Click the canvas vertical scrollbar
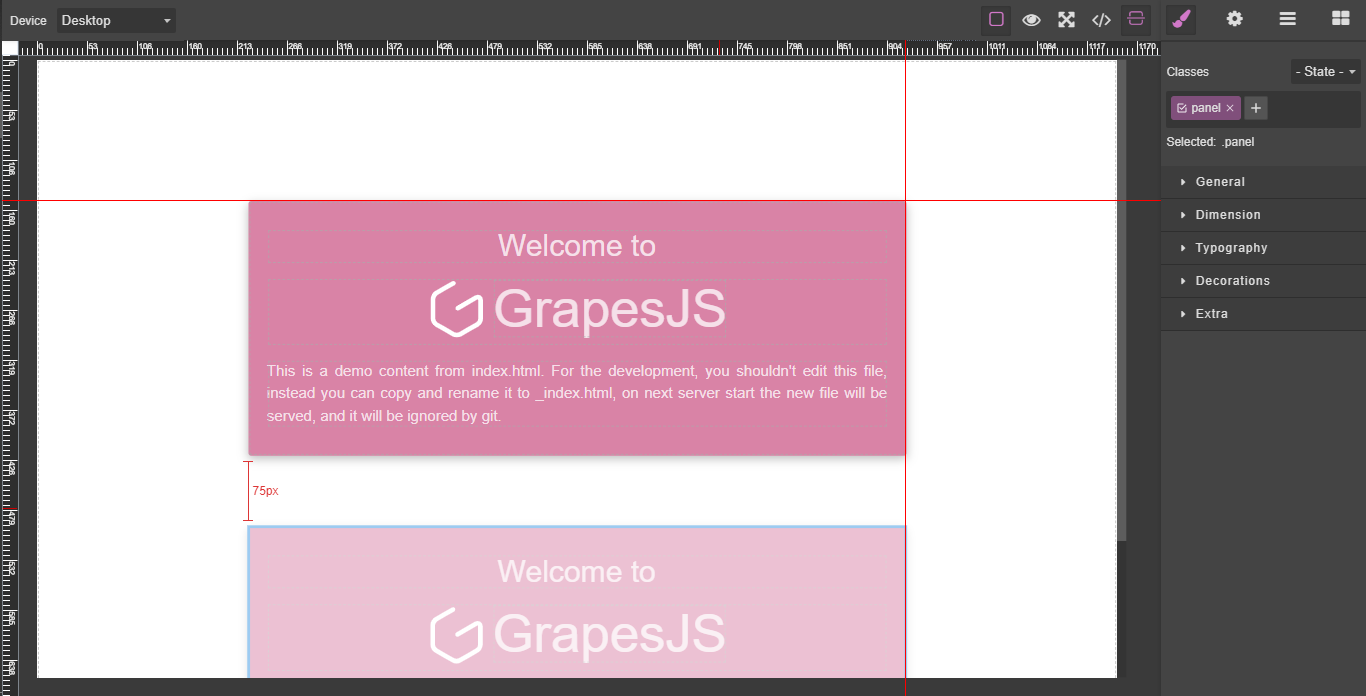1366x696 pixels. 1122,300
